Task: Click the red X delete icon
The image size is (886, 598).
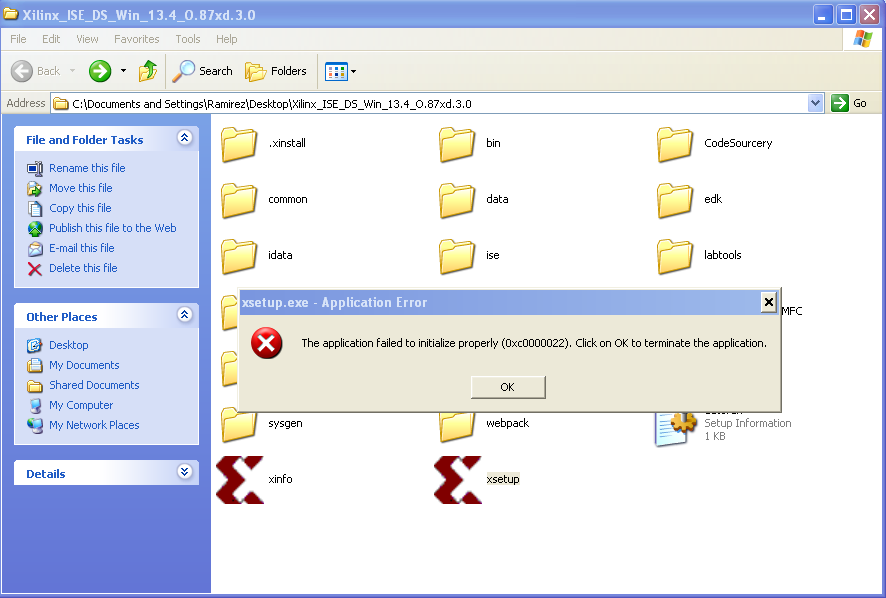Action: point(35,269)
